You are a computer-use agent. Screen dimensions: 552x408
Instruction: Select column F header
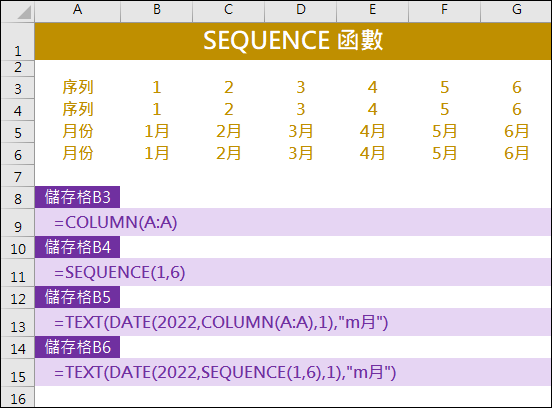click(444, 12)
